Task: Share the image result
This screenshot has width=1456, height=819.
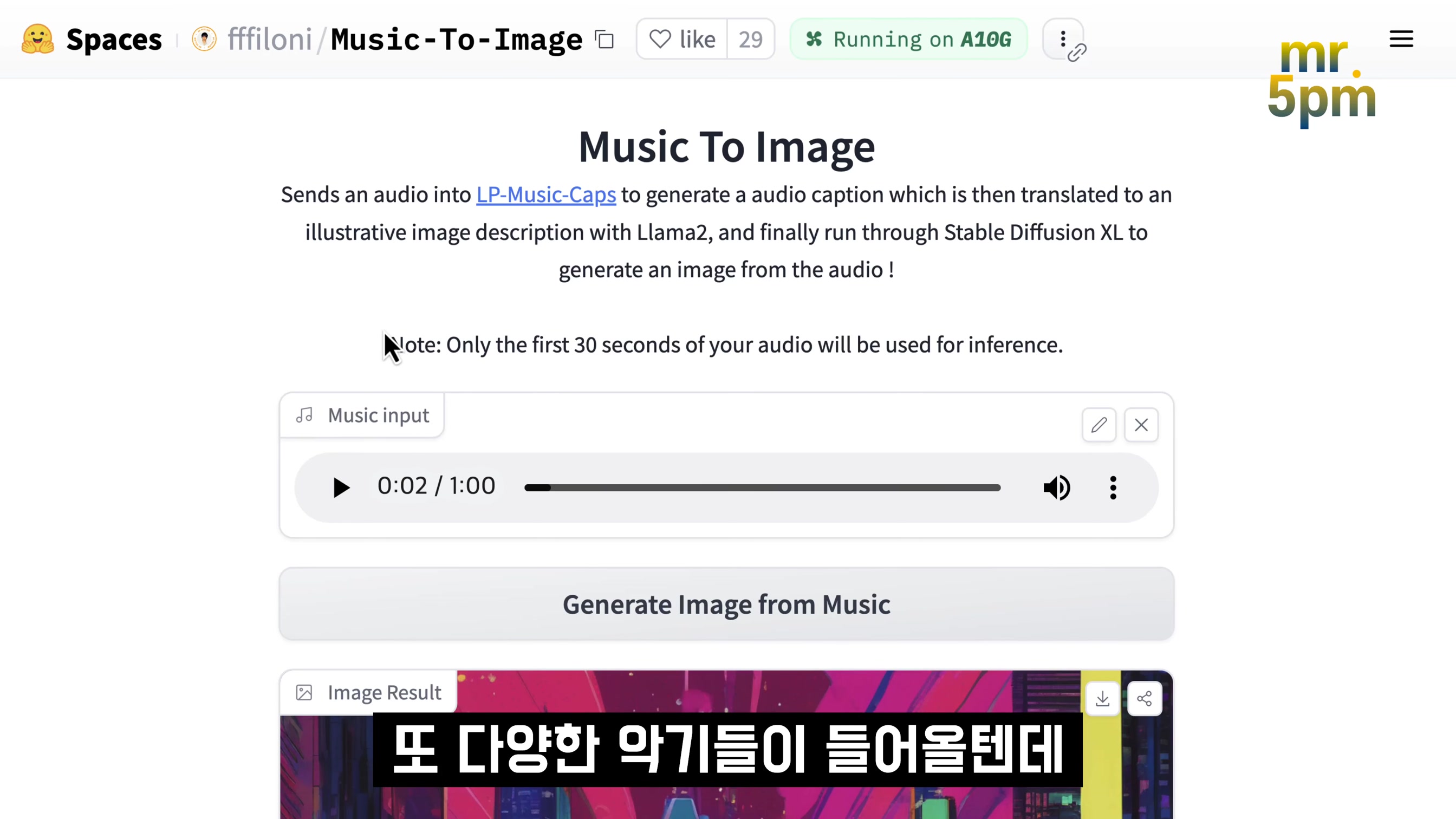Action: click(x=1145, y=699)
